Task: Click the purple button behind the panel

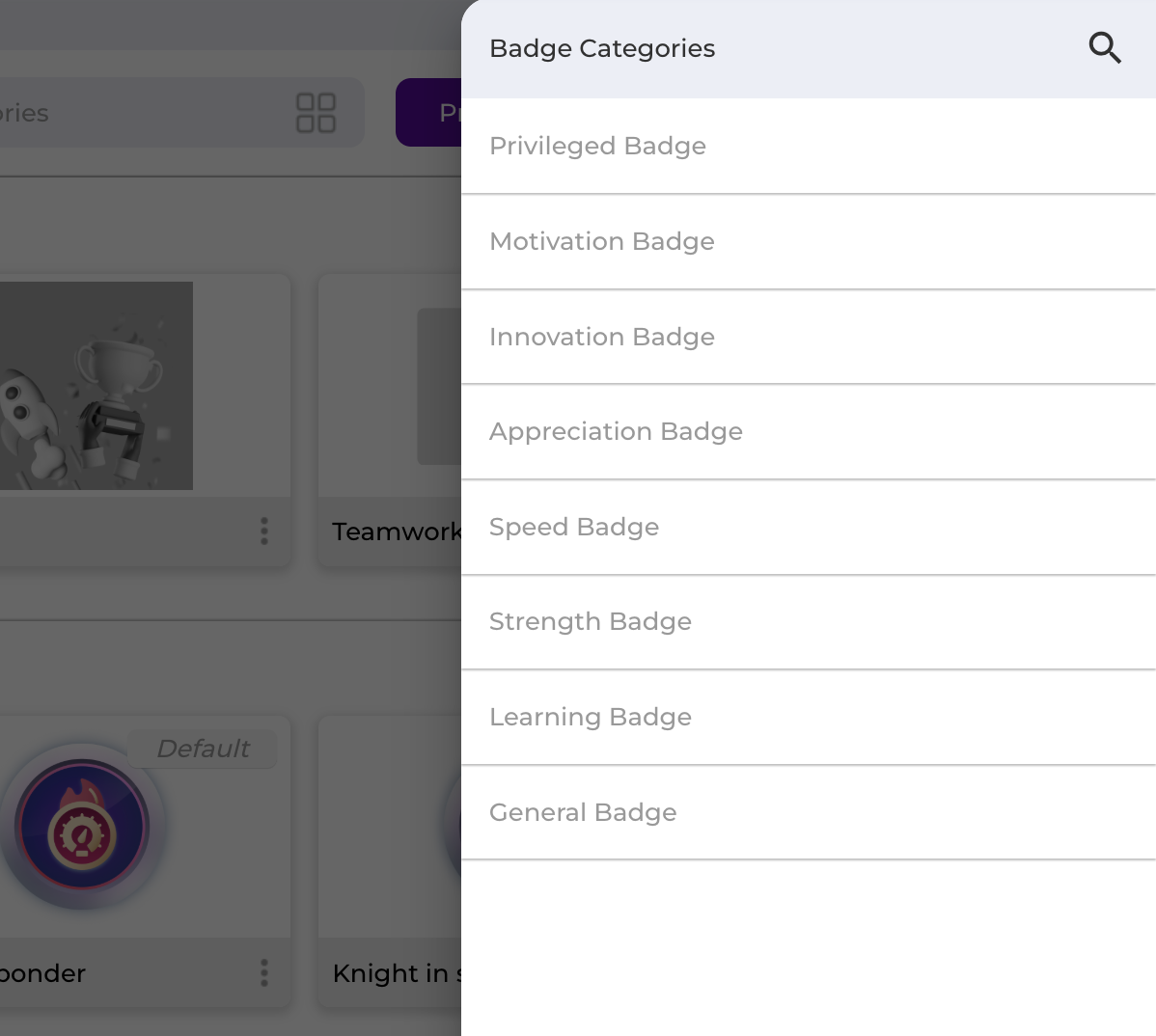Action: click(x=429, y=113)
